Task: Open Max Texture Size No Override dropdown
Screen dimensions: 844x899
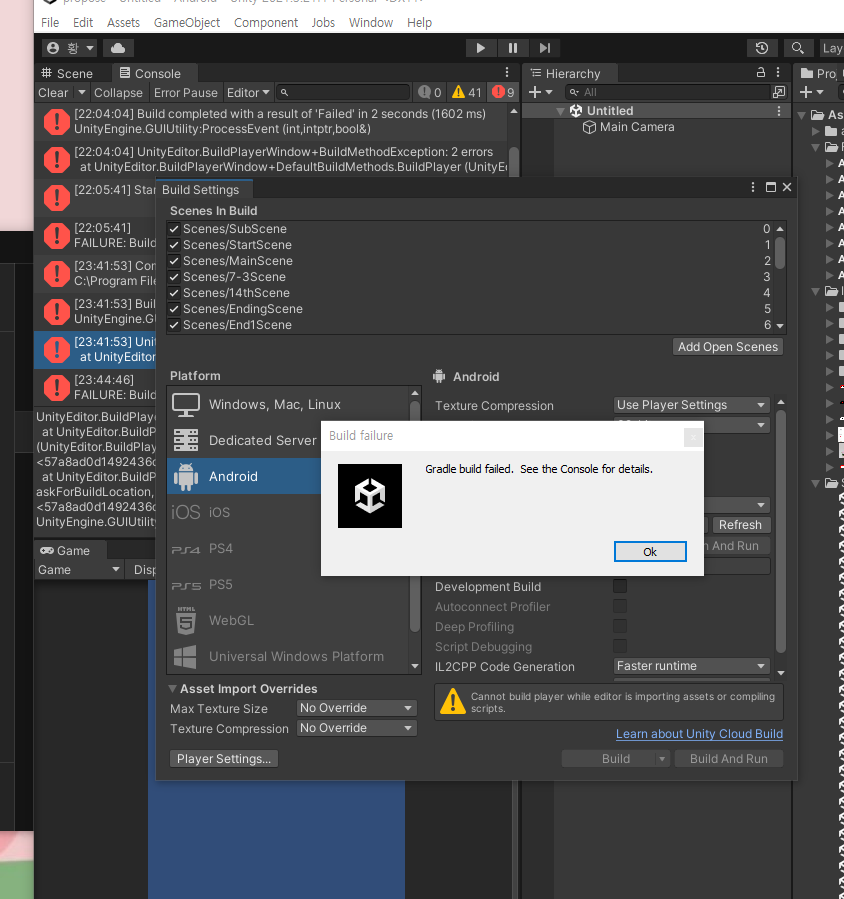Action: (x=356, y=708)
